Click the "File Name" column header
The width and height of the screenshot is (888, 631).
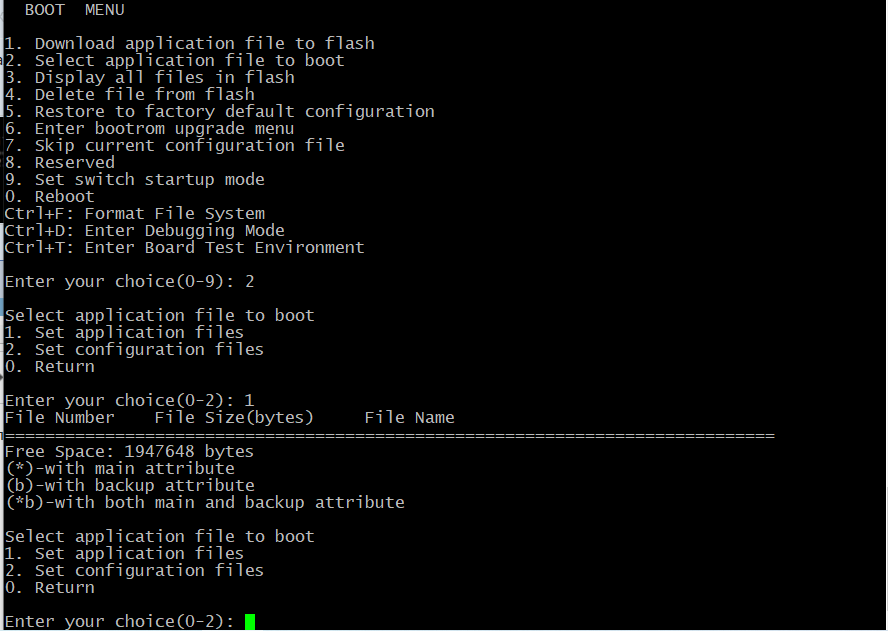pos(409,417)
